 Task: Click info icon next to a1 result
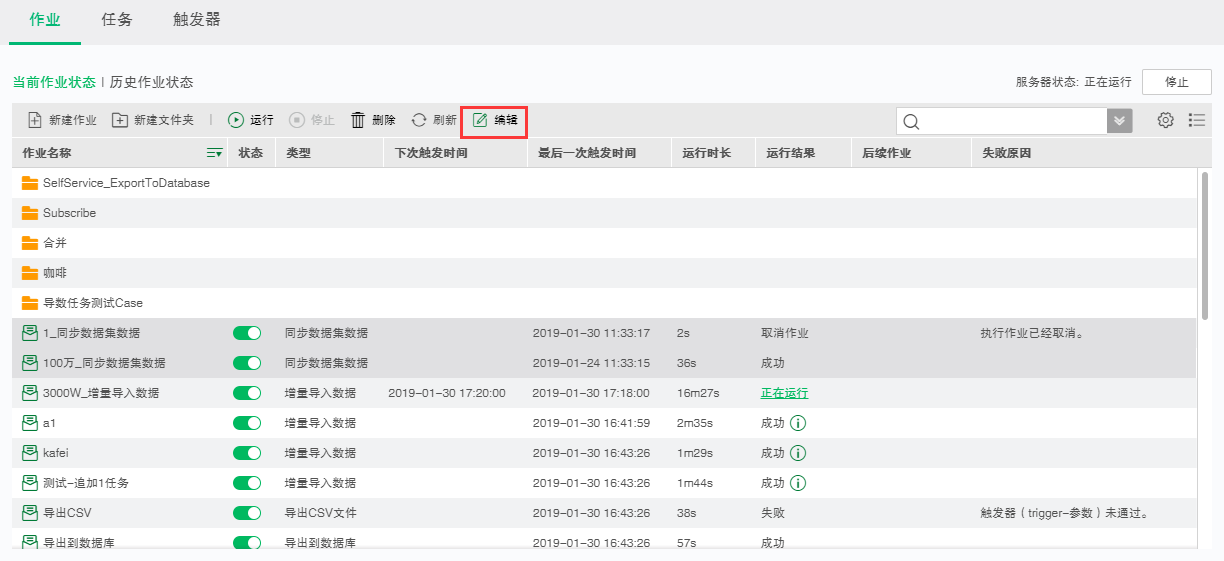coord(798,423)
